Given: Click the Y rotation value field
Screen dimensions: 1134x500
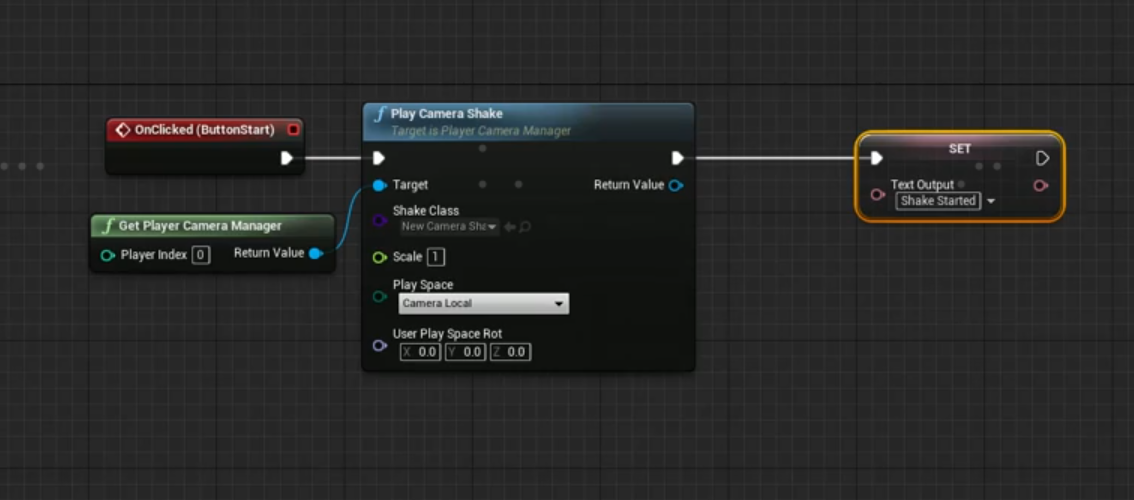Looking at the screenshot, I should [x=465, y=352].
